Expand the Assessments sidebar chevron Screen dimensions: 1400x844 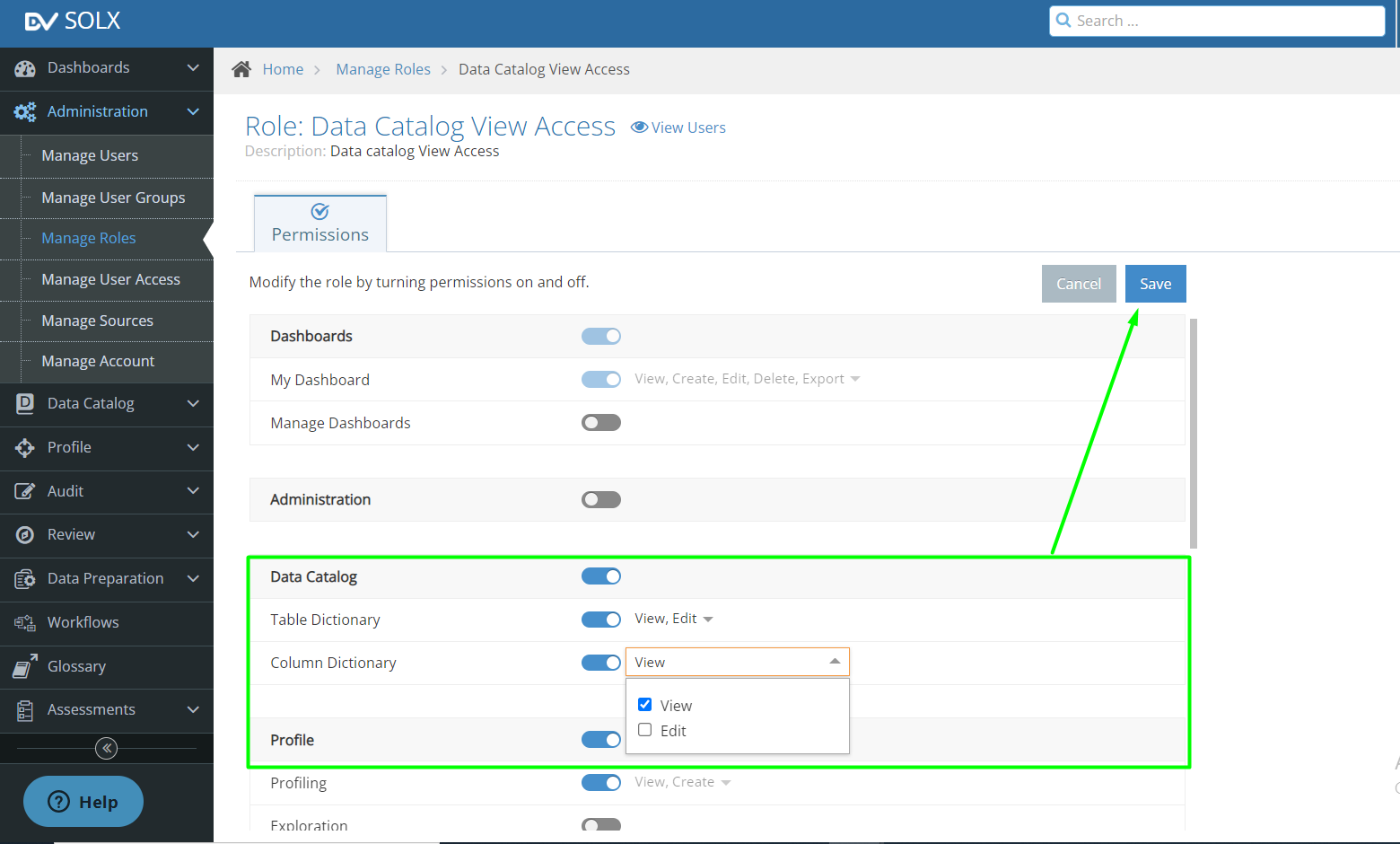pos(193,710)
